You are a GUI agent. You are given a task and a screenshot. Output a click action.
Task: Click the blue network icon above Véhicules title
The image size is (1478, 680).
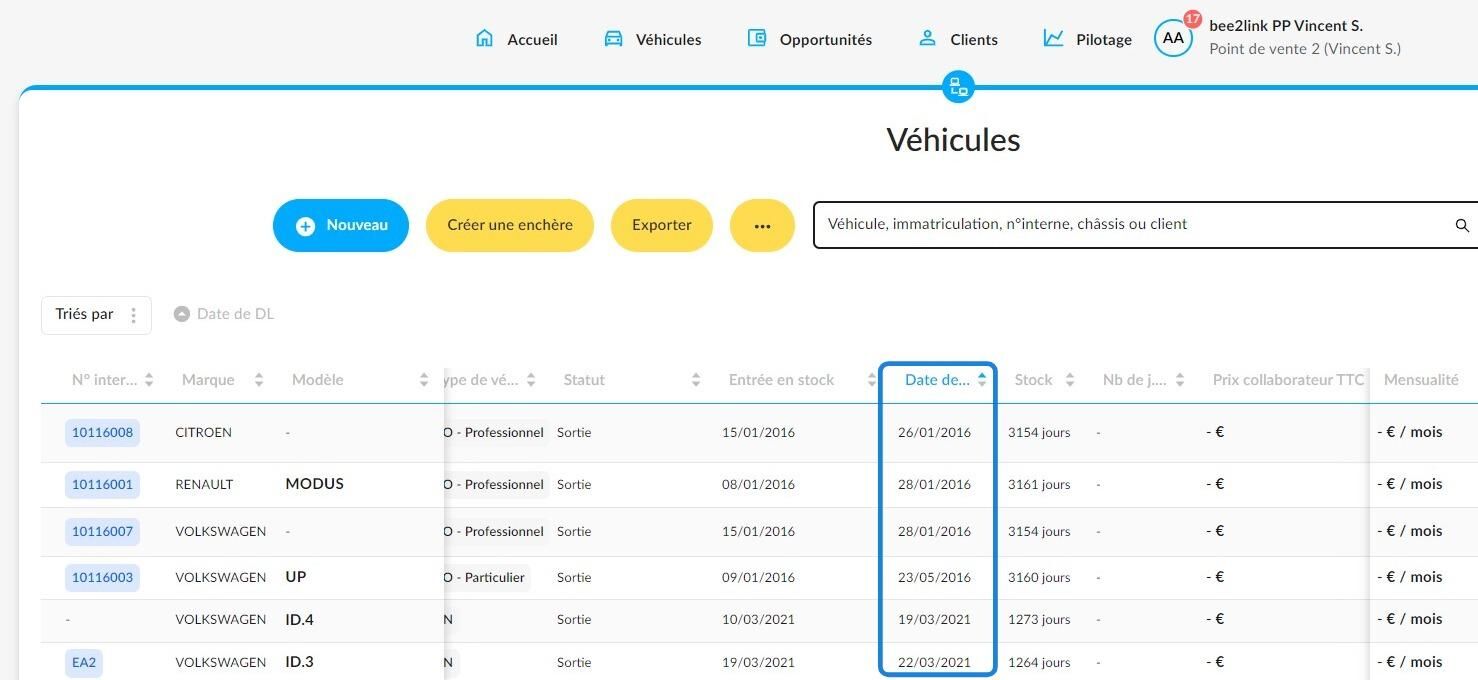958,86
